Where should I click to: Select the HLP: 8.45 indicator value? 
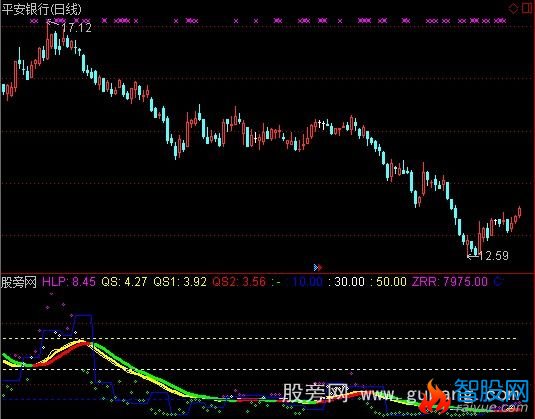[x=69, y=282]
